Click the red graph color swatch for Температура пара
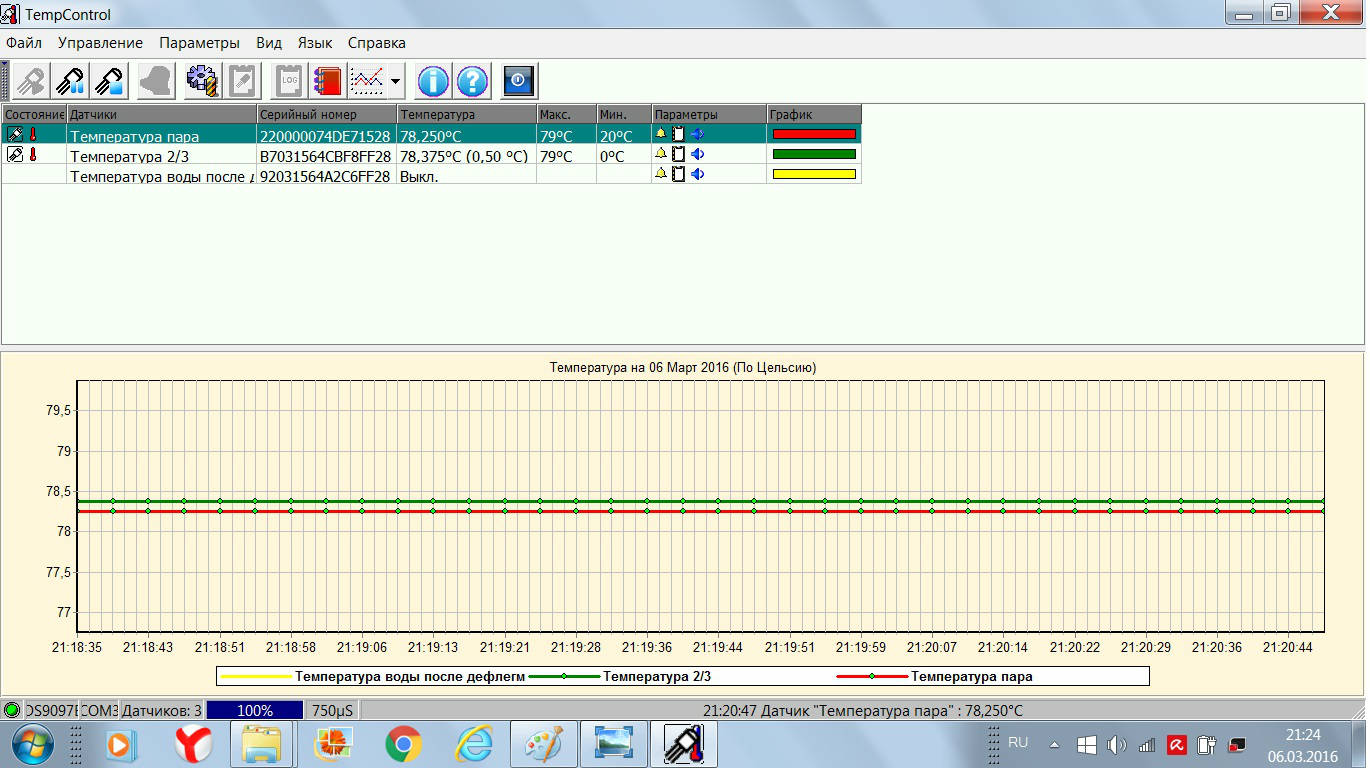 tap(814, 134)
